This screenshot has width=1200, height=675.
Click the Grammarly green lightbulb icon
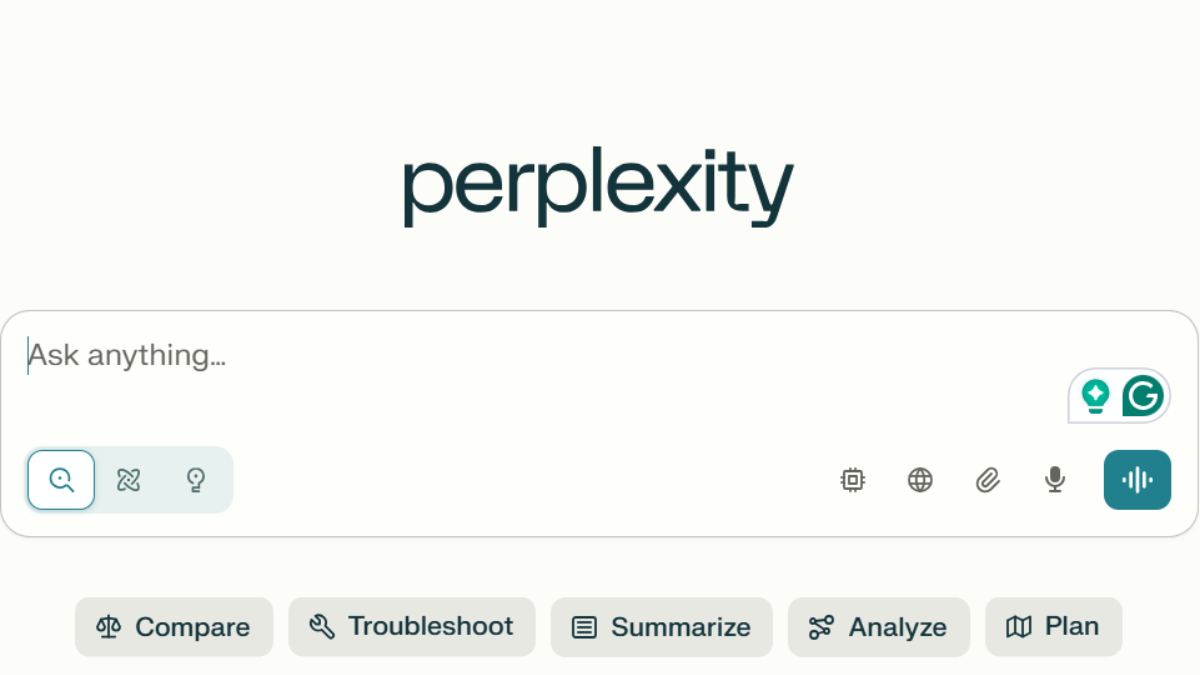(x=1096, y=396)
